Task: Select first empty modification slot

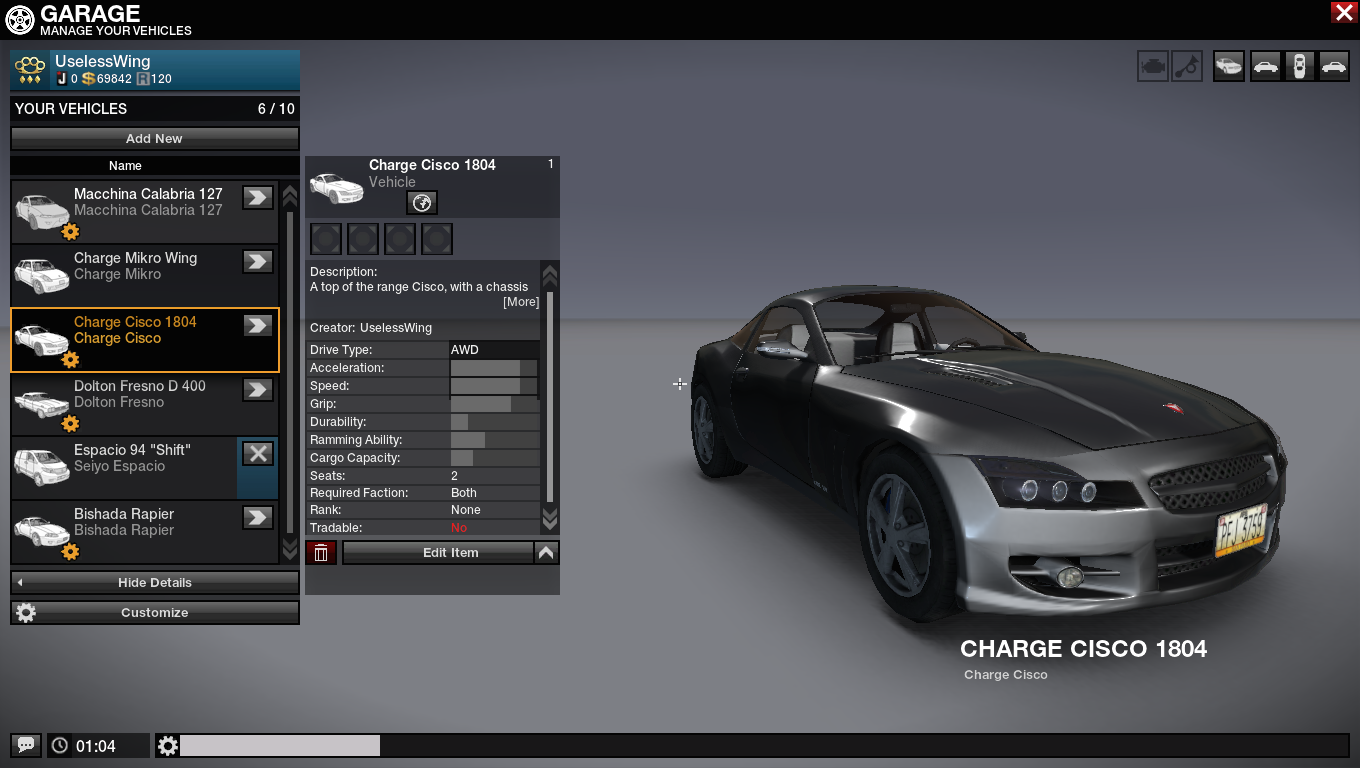Action: (x=326, y=239)
